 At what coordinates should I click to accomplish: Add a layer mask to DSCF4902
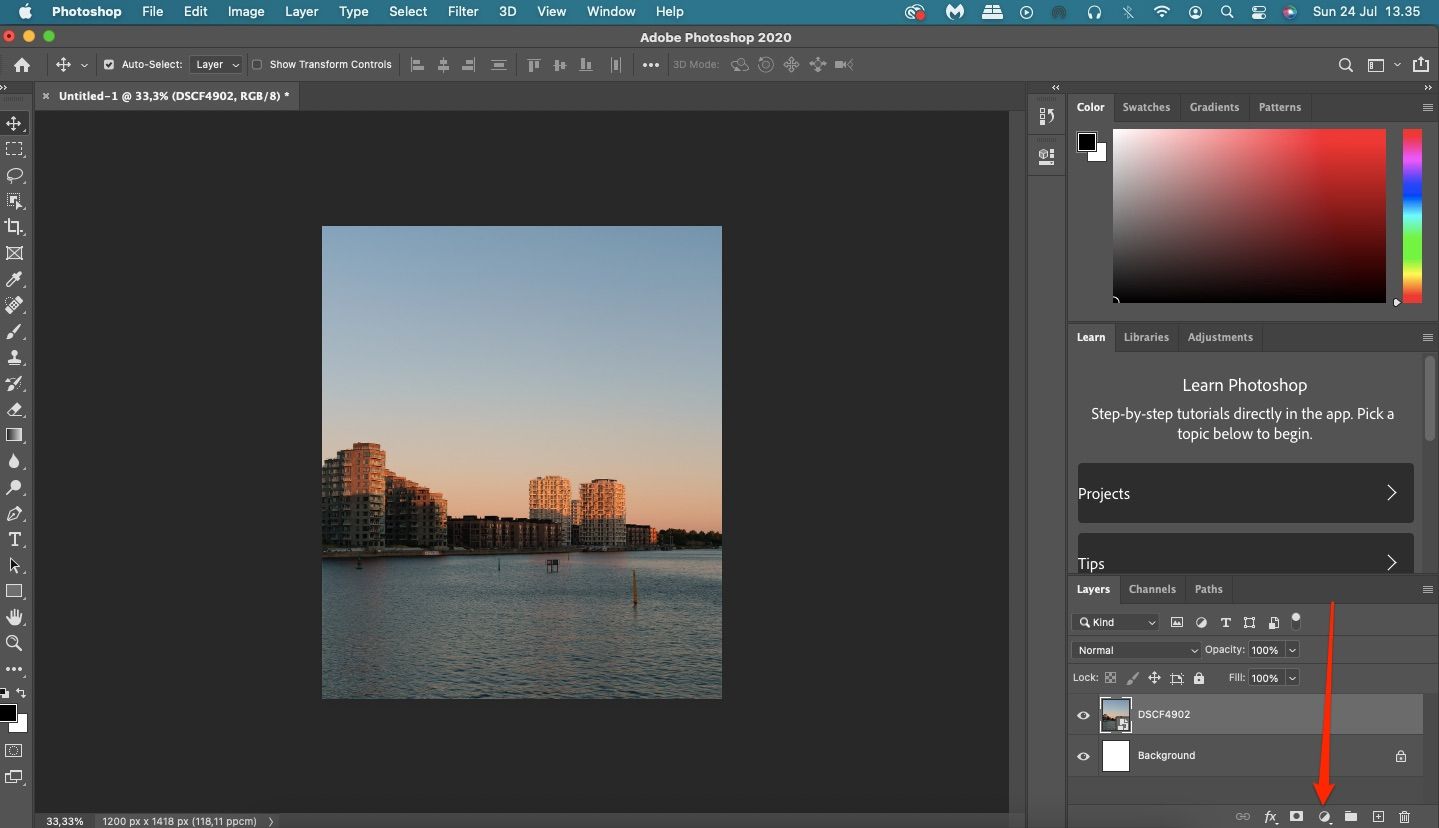[1296, 817]
